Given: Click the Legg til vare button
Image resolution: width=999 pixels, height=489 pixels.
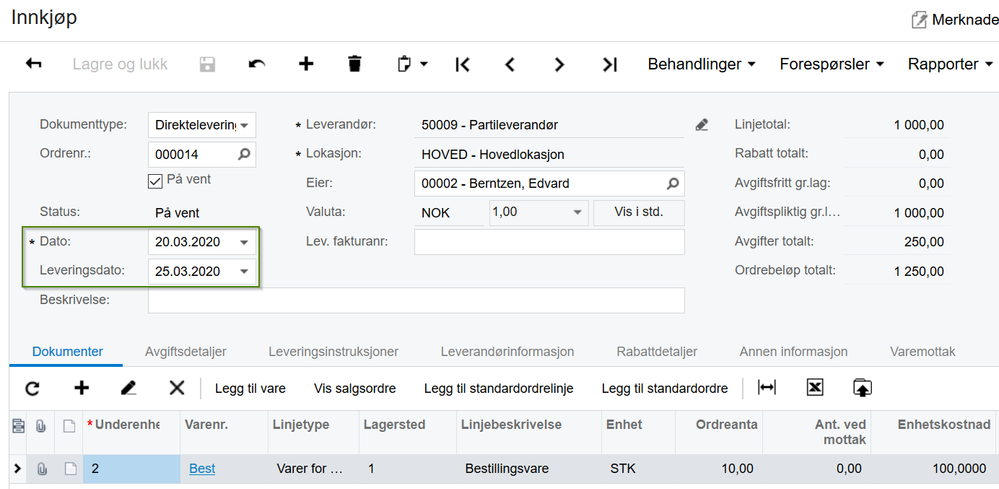Looking at the screenshot, I should [250, 388].
